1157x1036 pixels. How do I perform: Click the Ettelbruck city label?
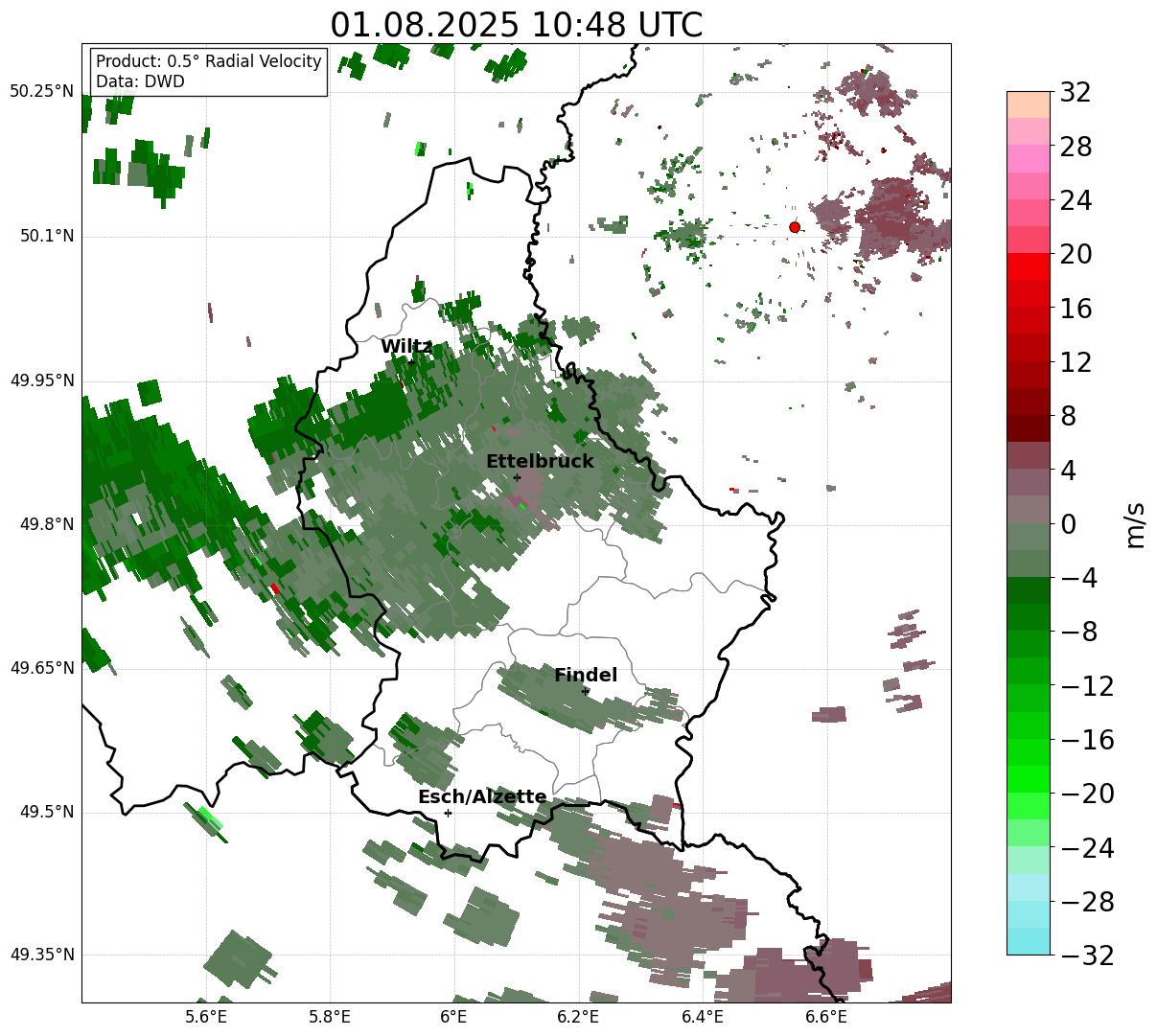pos(540,462)
